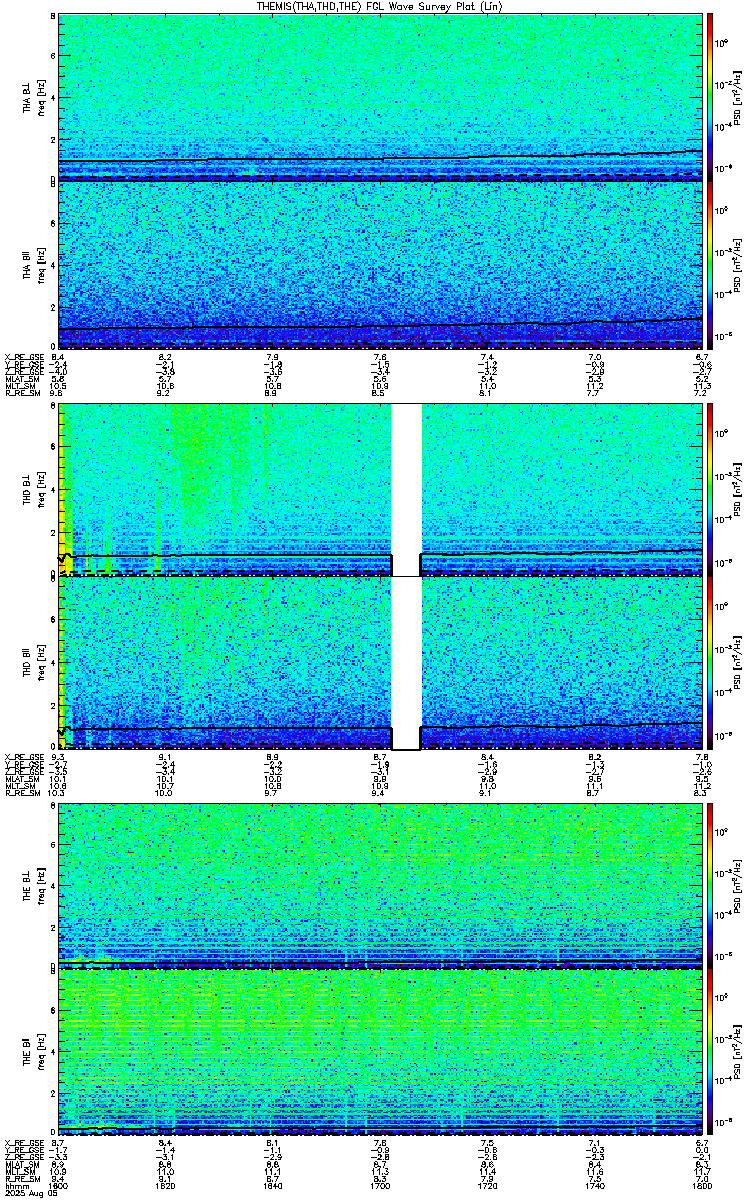Click the PSD color bar beside THD Bll panel
This screenshot has height=1200, width=750.
coord(710,663)
